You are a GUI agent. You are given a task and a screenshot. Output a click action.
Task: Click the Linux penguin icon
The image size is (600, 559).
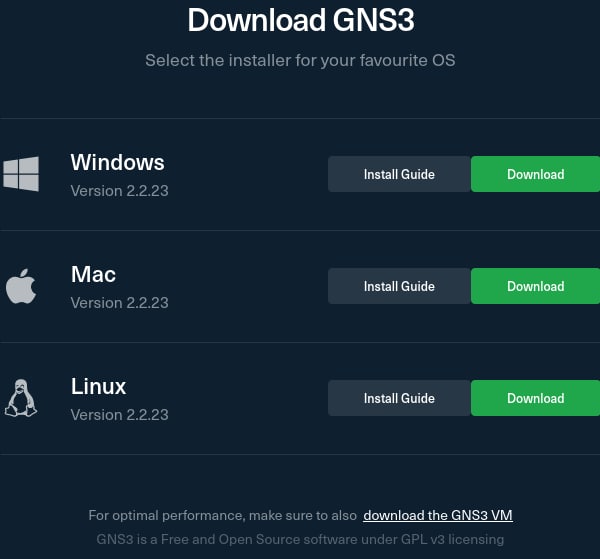coord(21,398)
